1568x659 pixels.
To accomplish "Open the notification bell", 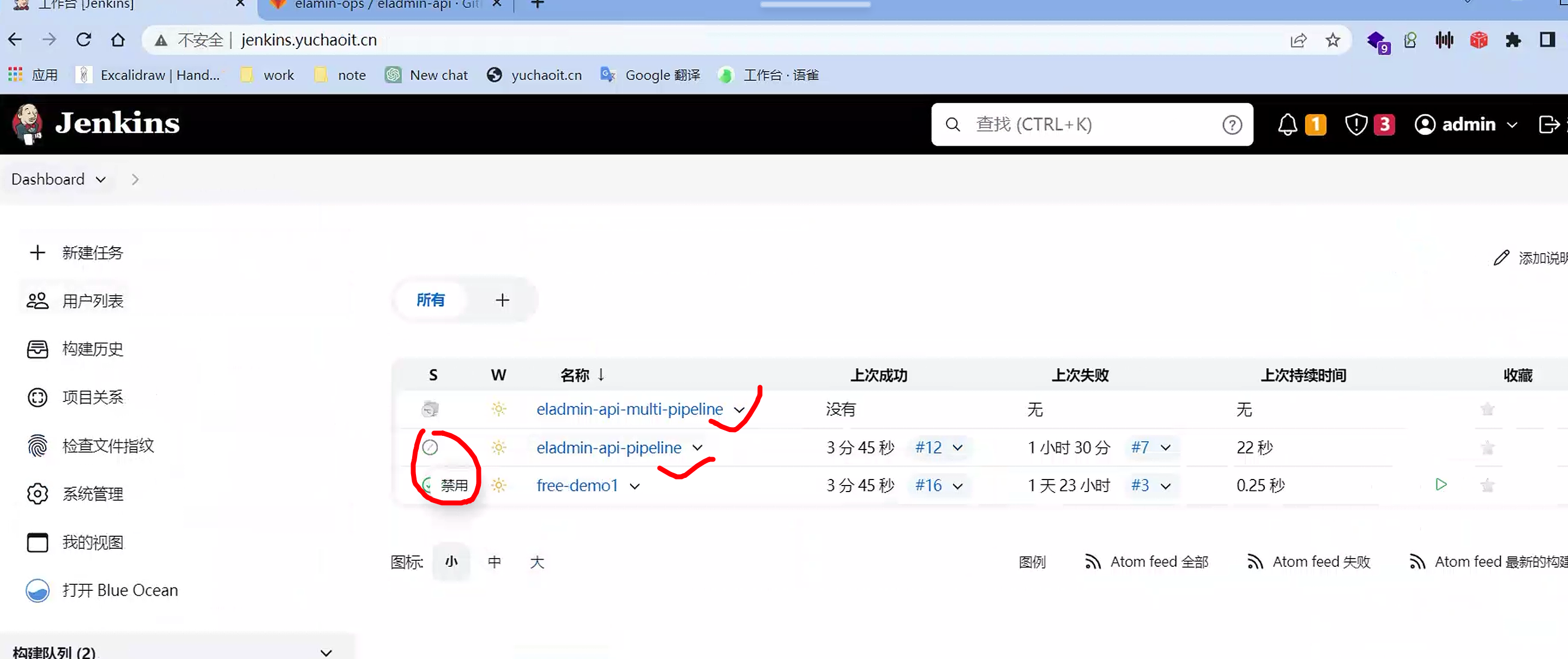I will coord(1289,124).
